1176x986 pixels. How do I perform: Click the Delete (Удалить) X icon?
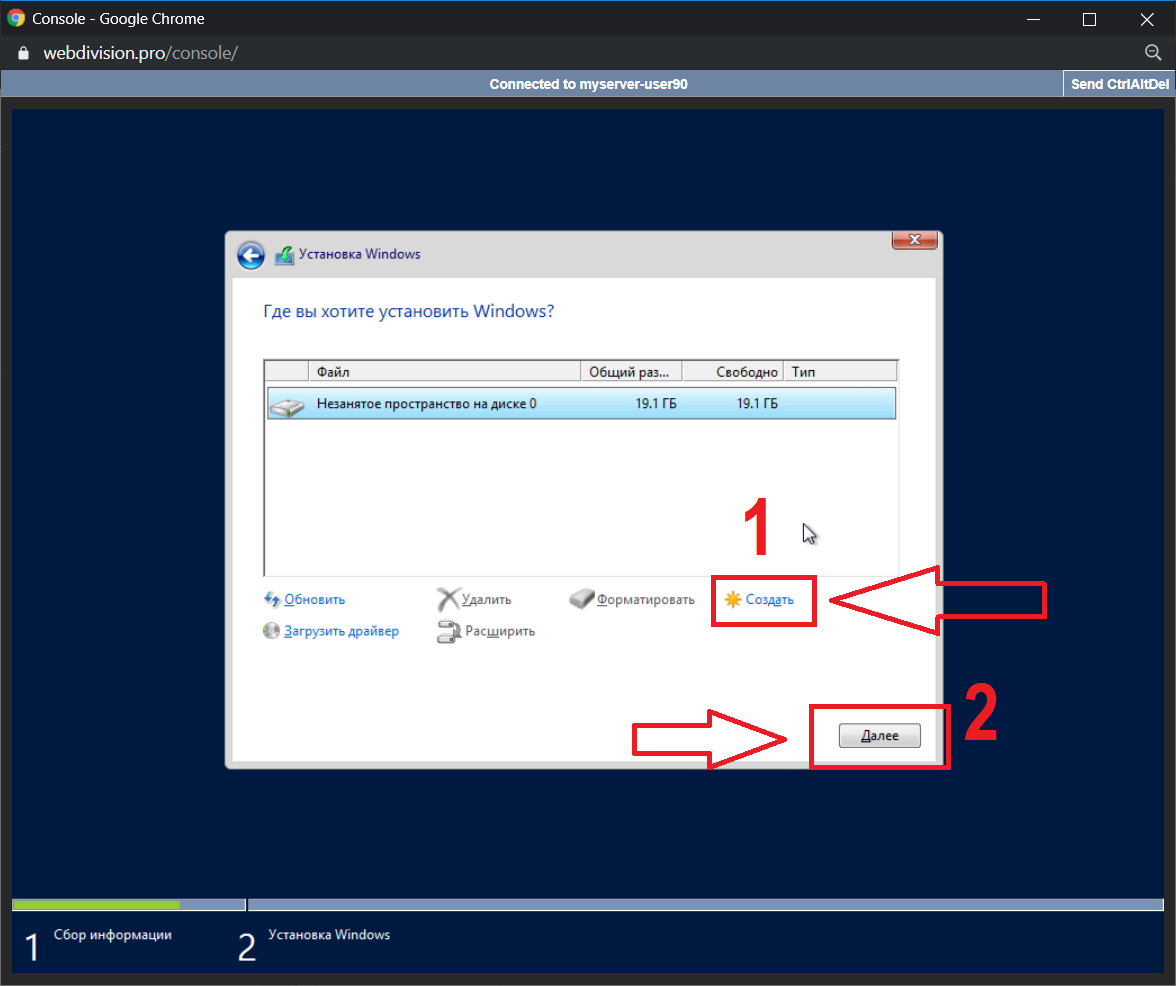448,599
